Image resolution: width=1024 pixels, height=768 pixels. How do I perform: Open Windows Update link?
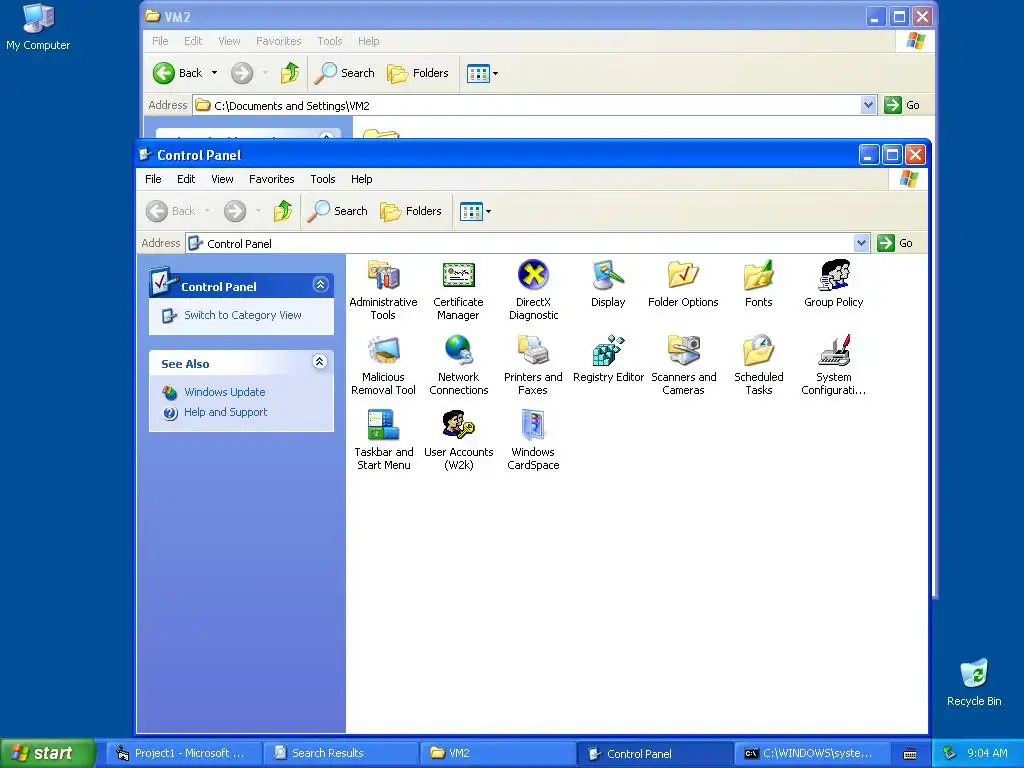click(x=225, y=392)
